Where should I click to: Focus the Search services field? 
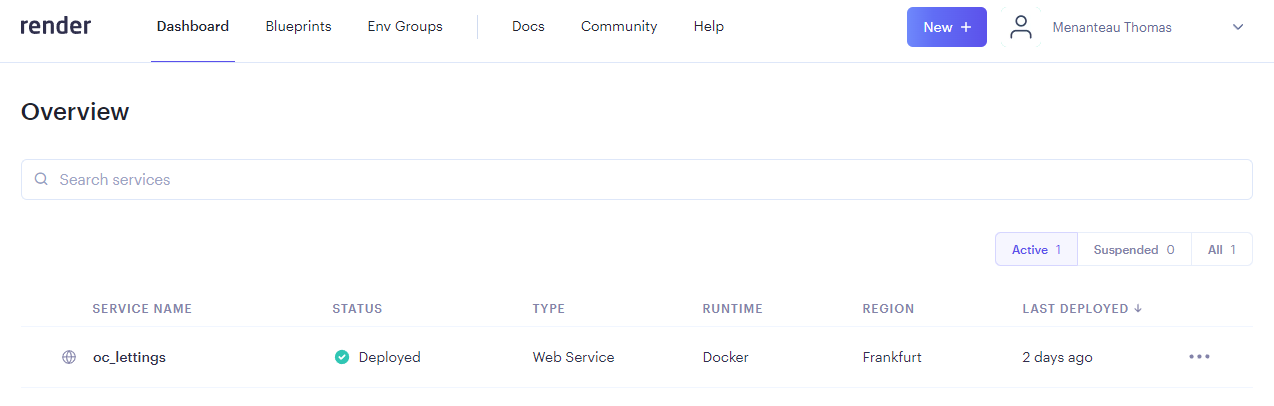(637, 180)
